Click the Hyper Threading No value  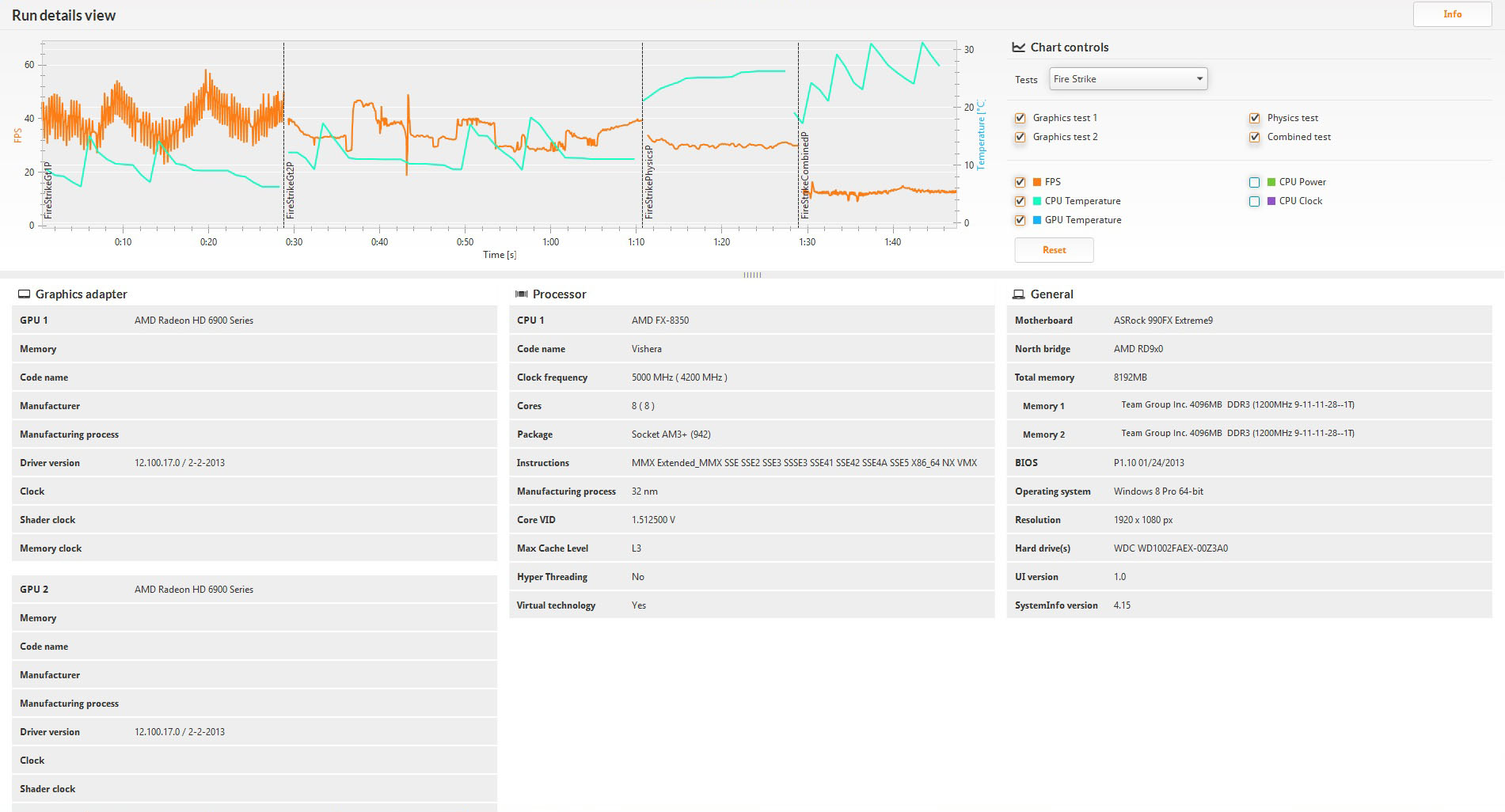(x=638, y=577)
